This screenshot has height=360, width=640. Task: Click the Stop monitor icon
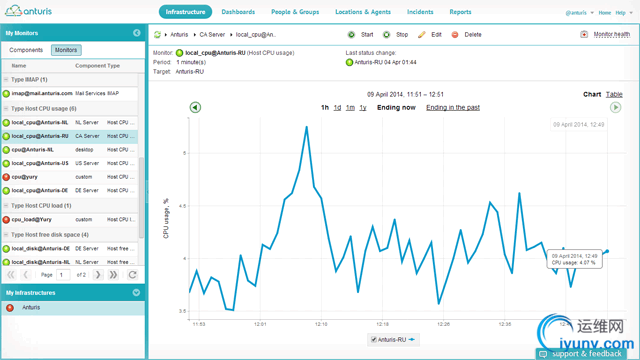tap(386, 35)
